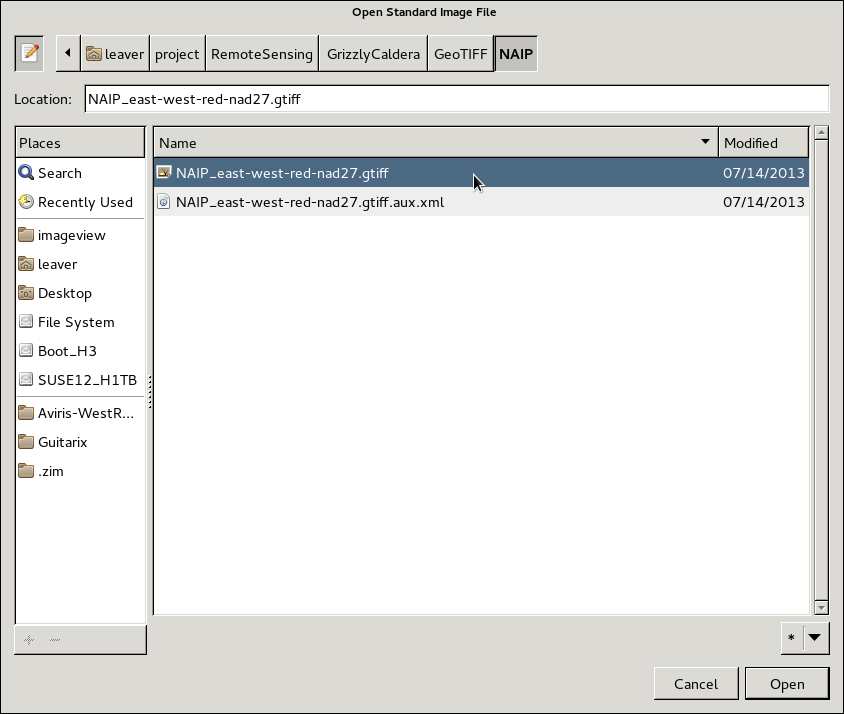This screenshot has height=714, width=844.
Task: Click the folder icon next to Aviris-WestR...
Action: point(26,412)
